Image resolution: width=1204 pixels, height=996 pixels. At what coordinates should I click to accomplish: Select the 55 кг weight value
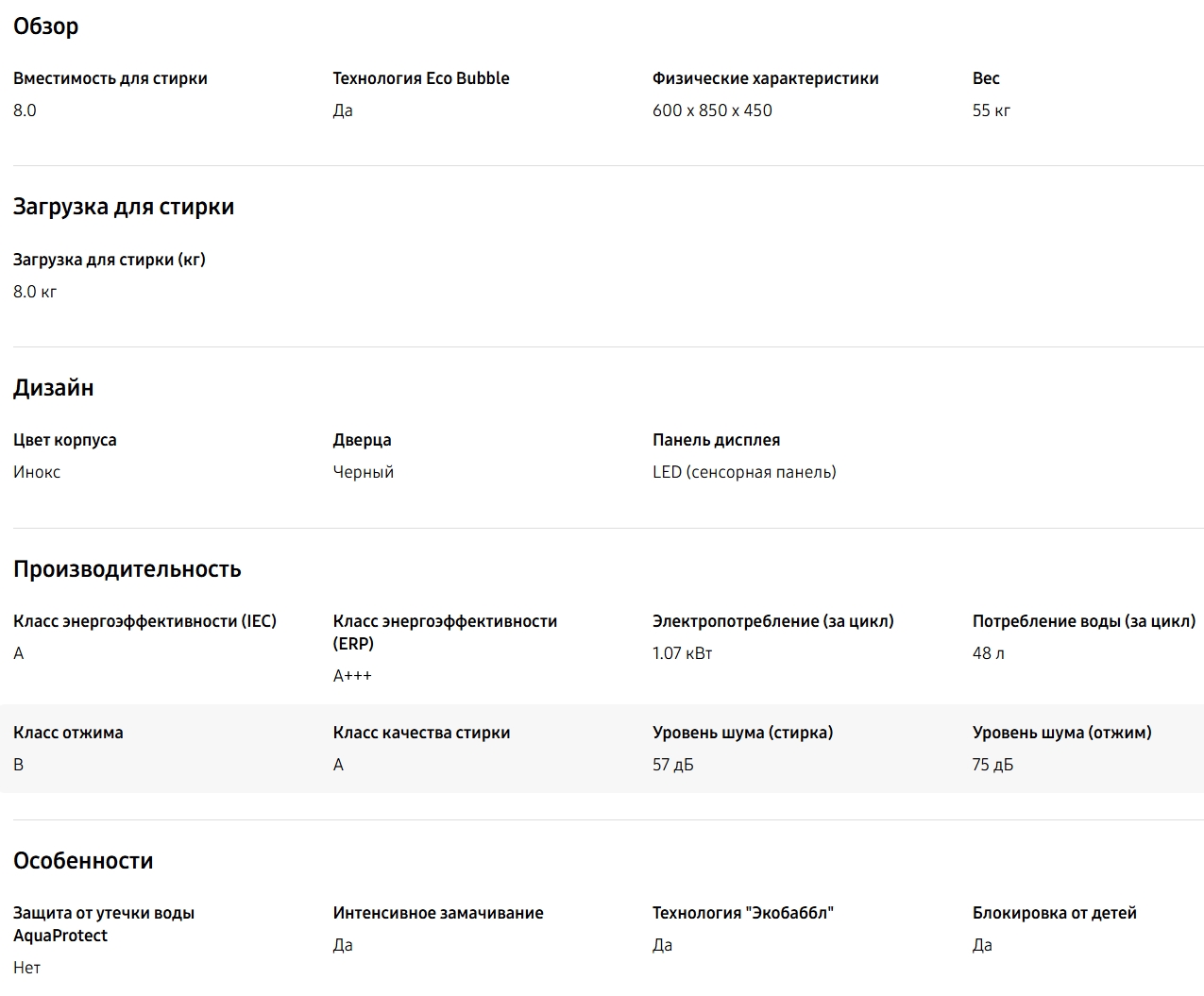[x=991, y=110]
